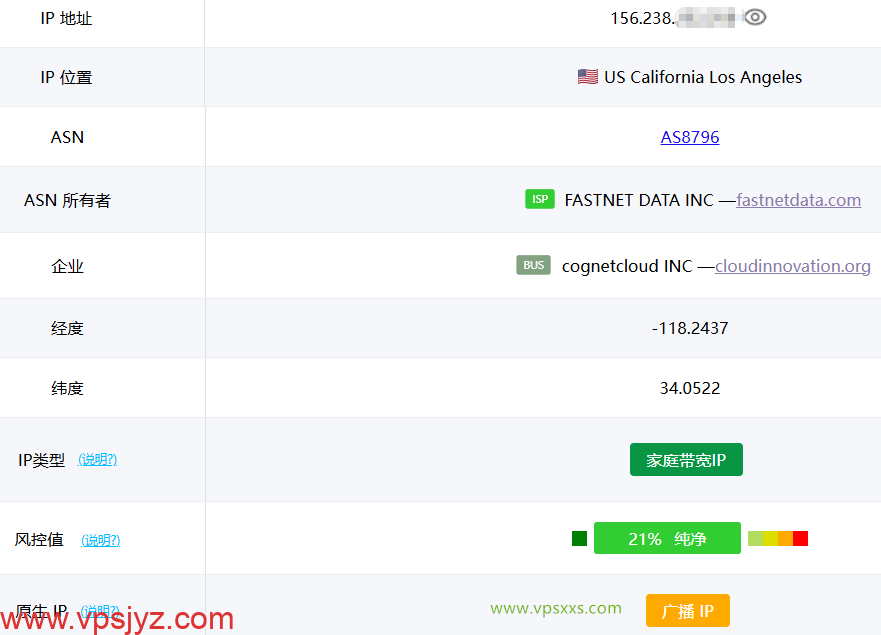Image resolution: width=881 pixels, height=635 pixels.
Task: Click the 21% 纯净 risk score bar
Action: click(x=667, y=538)
